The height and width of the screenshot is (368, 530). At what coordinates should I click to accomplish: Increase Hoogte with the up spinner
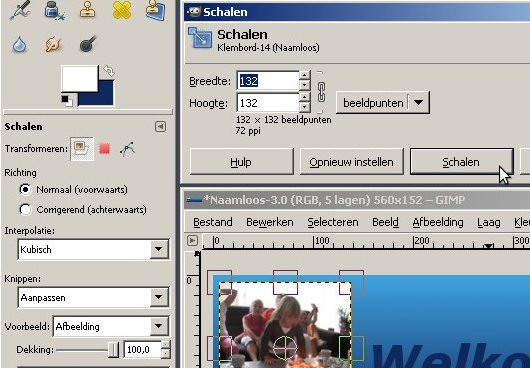[x=305, y=97]
